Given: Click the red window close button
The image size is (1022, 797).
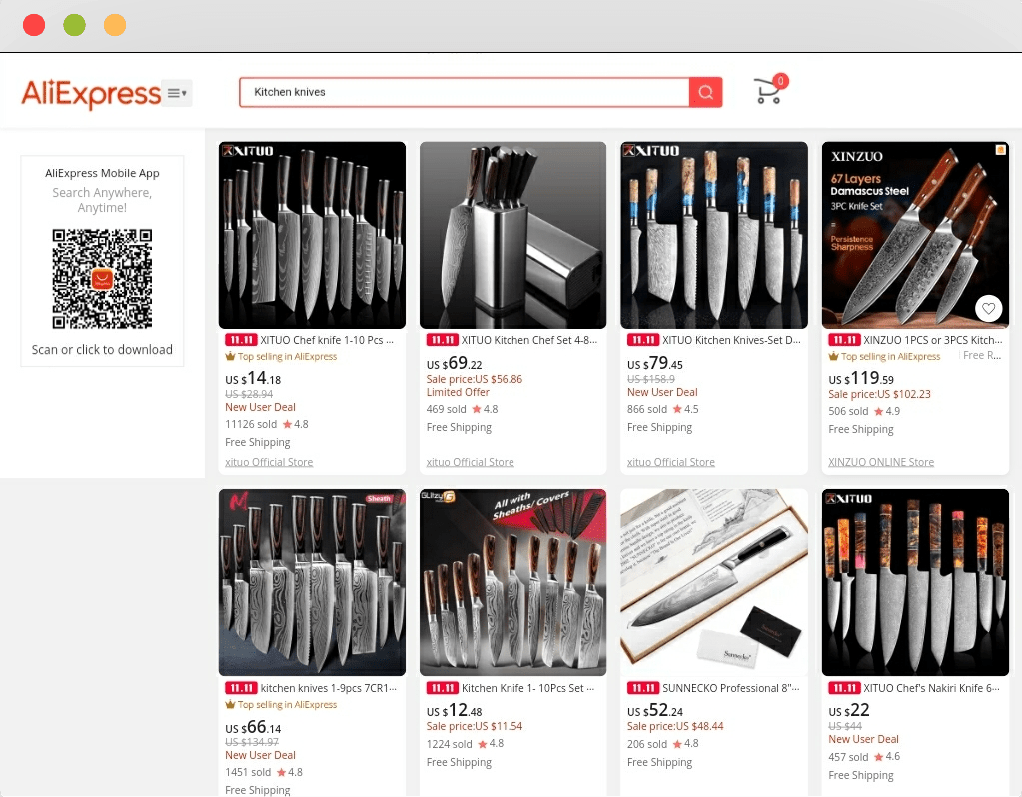Looking at the screenshot, I should 34,25.
